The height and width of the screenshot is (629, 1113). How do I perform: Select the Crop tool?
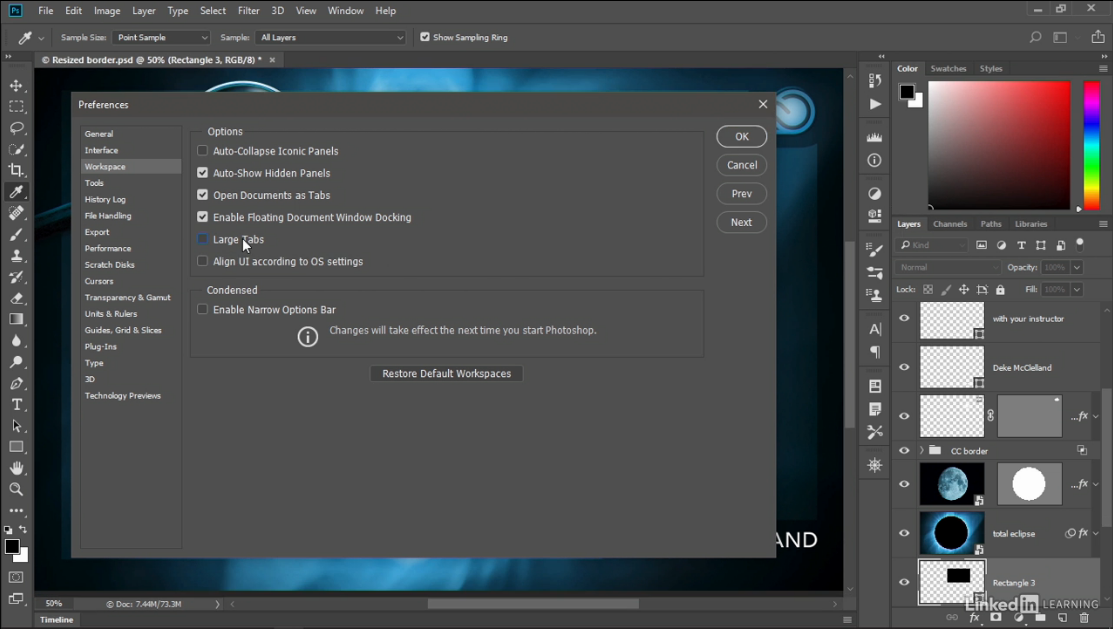tap(16, 170)
